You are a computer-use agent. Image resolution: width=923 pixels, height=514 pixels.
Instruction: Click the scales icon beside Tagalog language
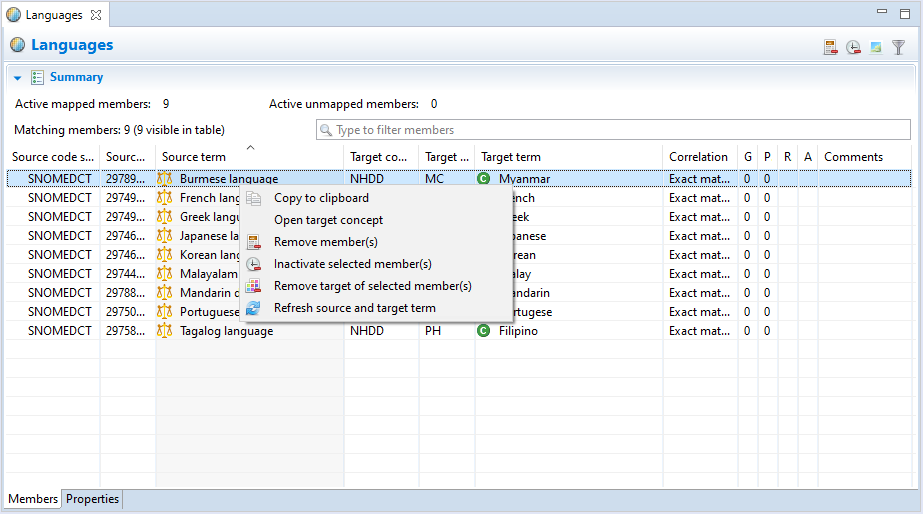[x=165, y=331]
